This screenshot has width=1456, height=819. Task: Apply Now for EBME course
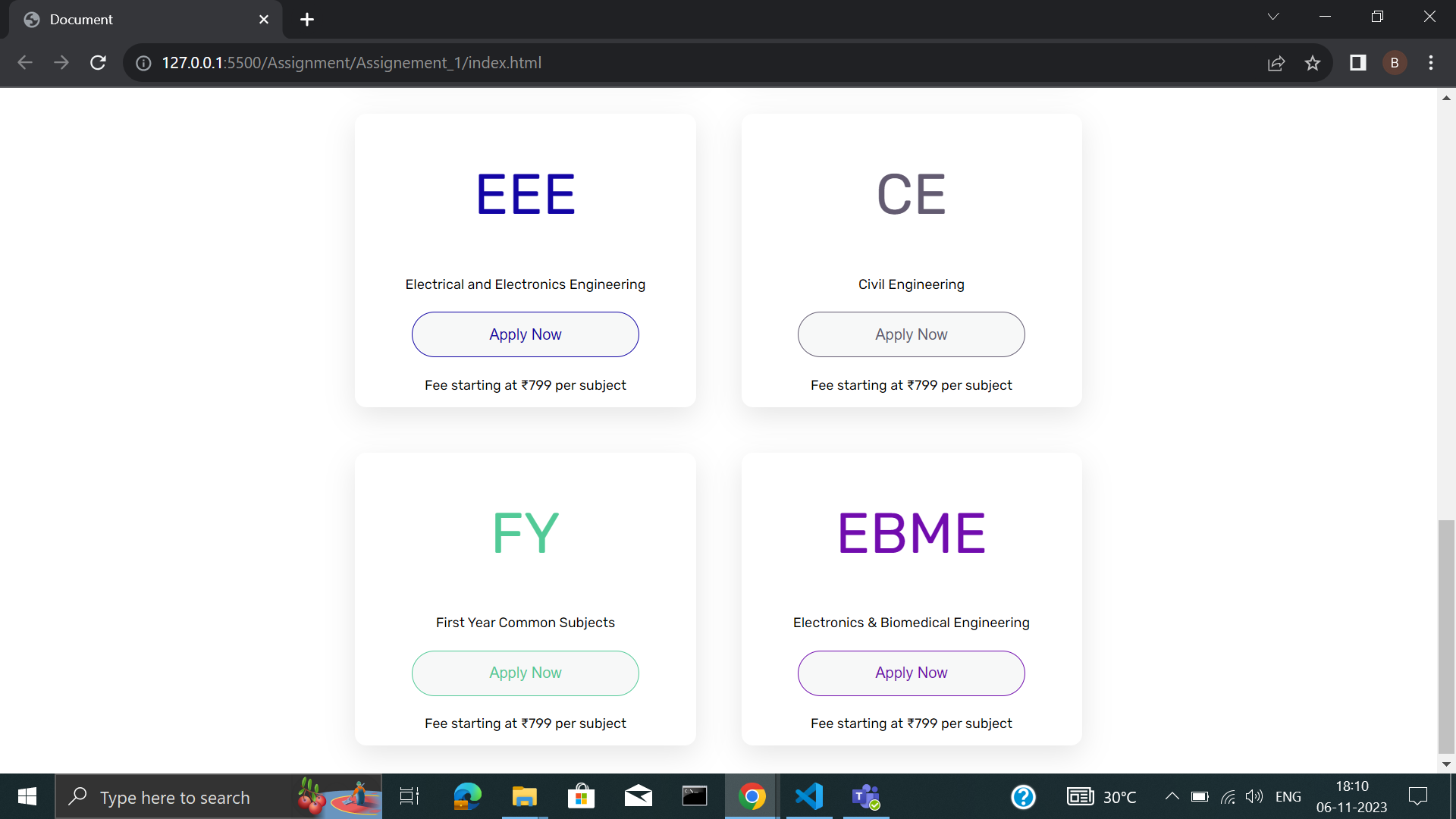(911, 673)
